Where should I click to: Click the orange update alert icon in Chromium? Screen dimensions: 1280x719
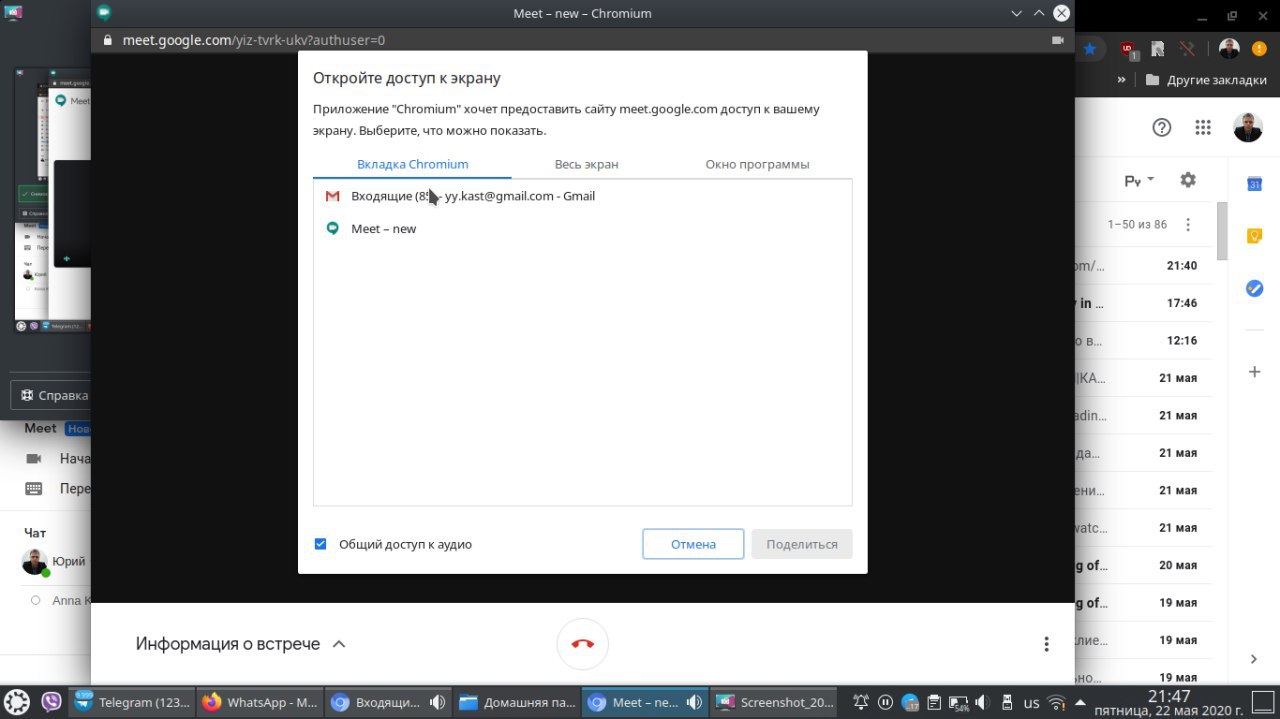pos(1259,48)
